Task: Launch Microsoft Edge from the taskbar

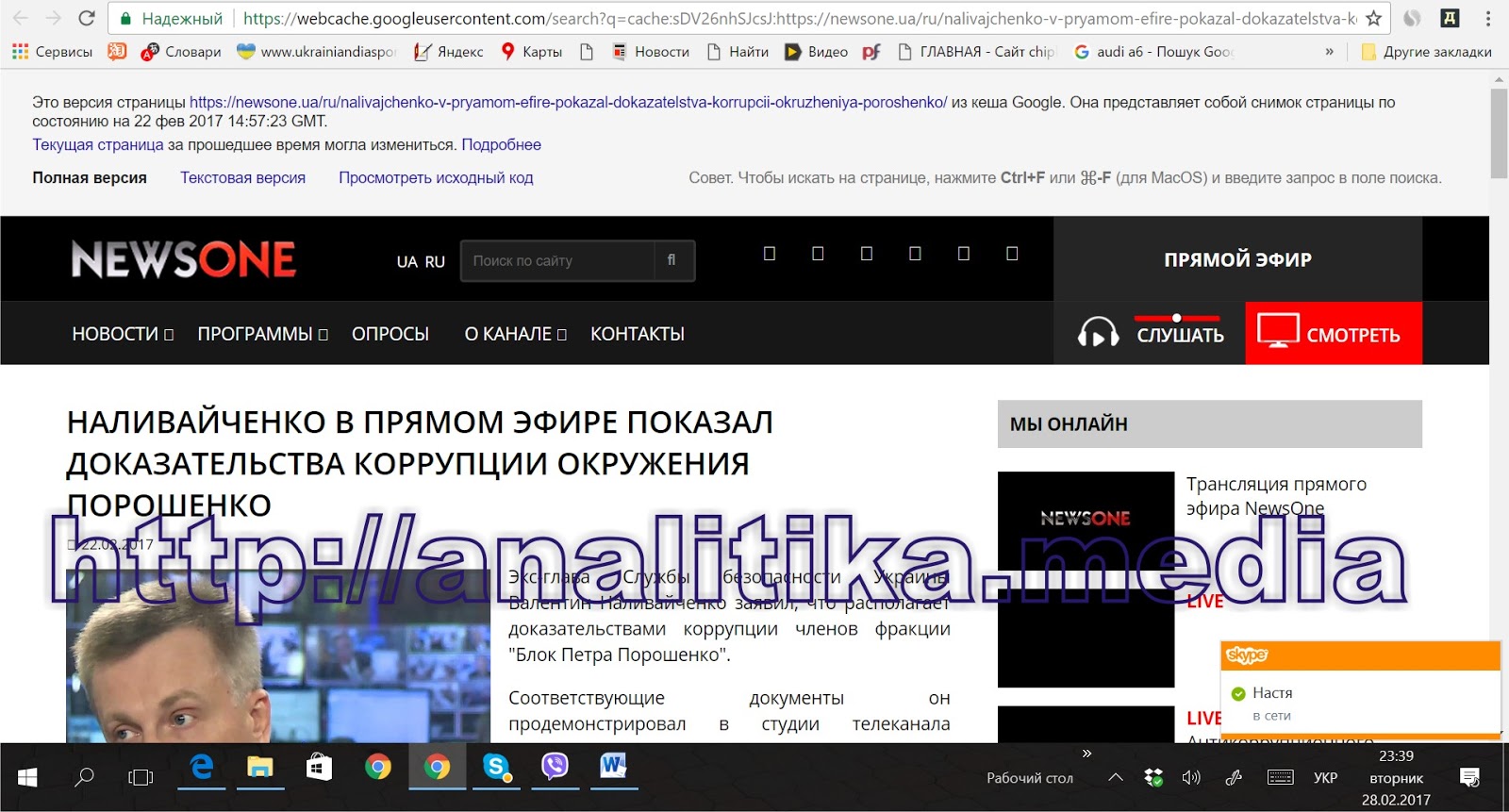Action: (x=202, y=768)
